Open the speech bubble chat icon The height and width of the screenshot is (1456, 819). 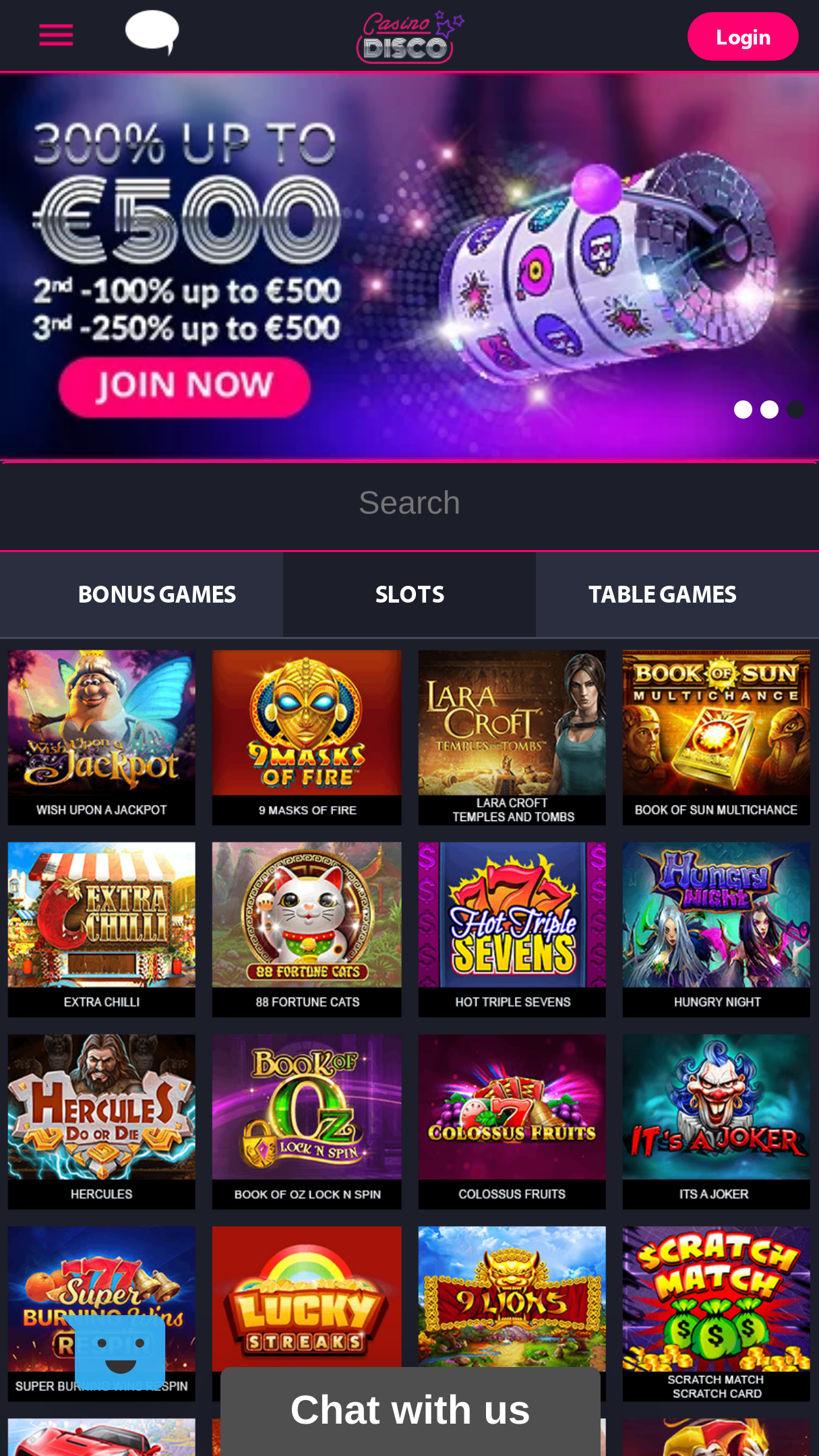pyautogui.click(x=152, y=32)
